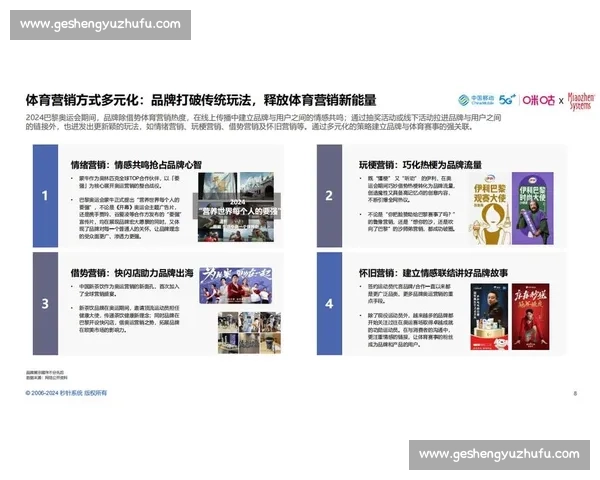The height and width of the screenshot is (480, 600).
Task: Click the bullet starting 中国新茶饮作为奥运营销
Action: 129,290
